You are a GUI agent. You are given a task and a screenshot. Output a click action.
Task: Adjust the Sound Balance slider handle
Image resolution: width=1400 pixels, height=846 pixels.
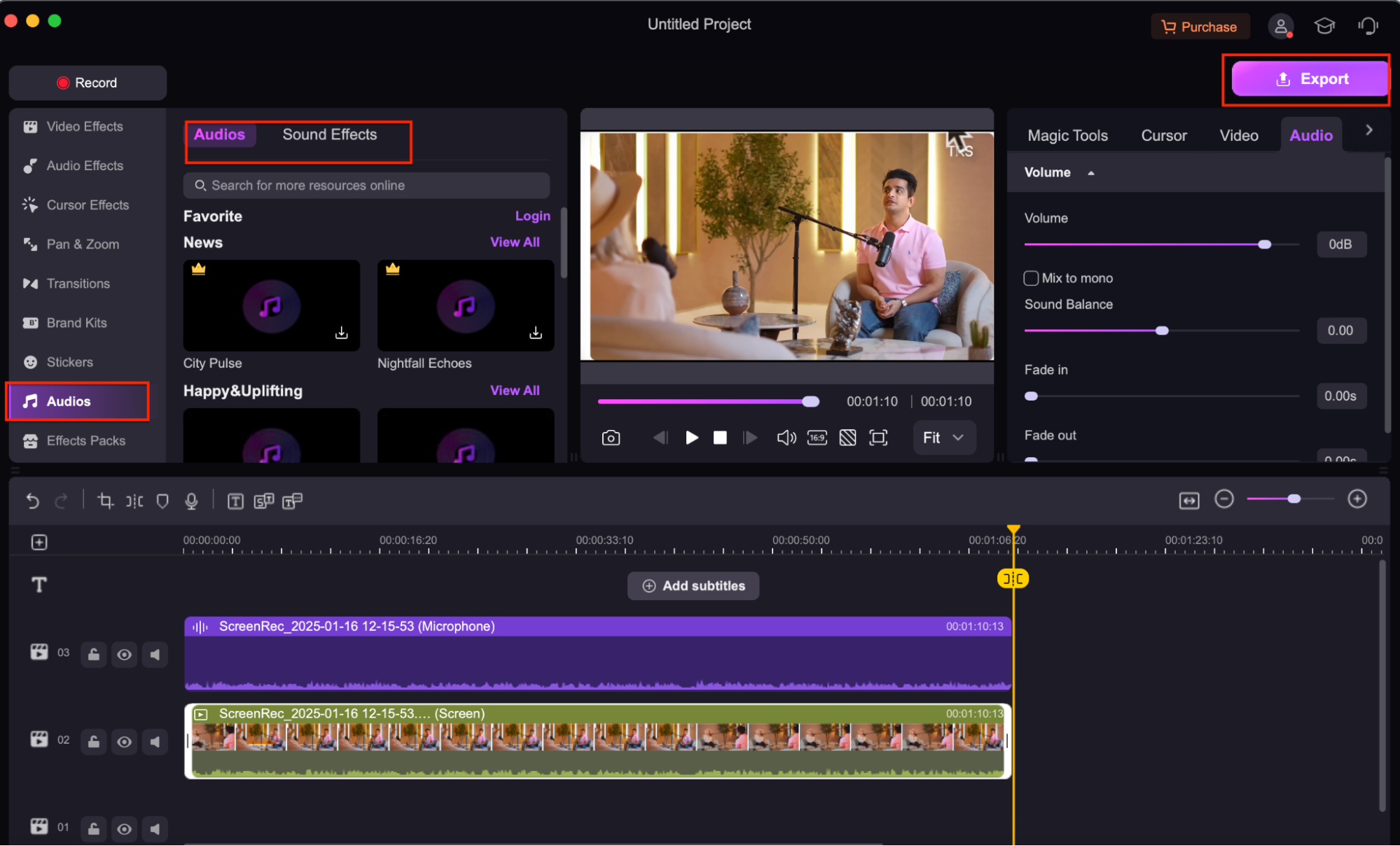(1162, 331)
